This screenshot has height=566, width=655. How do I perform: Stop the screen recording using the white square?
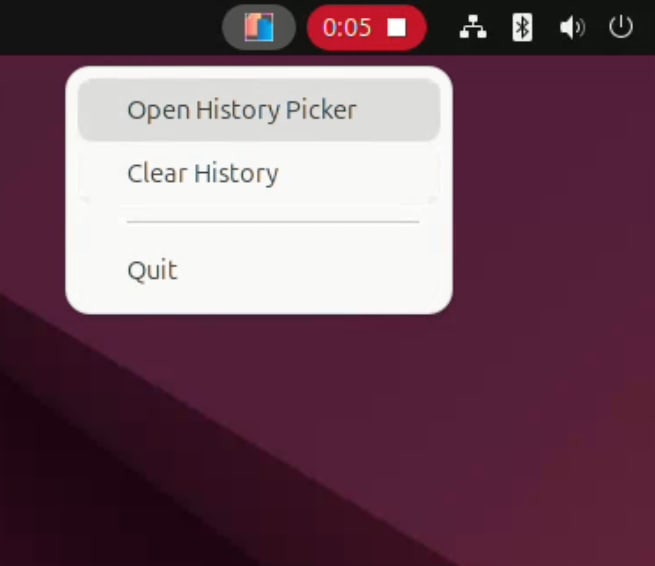396,28
